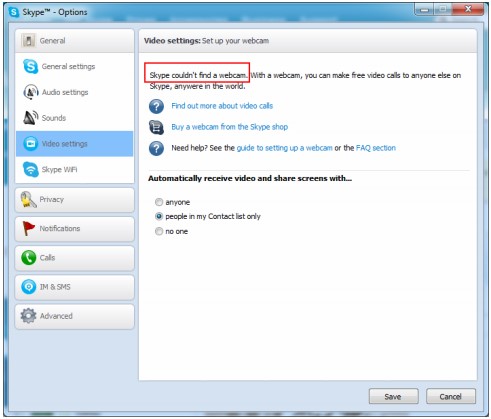Click 'Automatically receive video and share screens with...' heading
Viewport: 491px width, 419px height.
(x=250, y=178)
